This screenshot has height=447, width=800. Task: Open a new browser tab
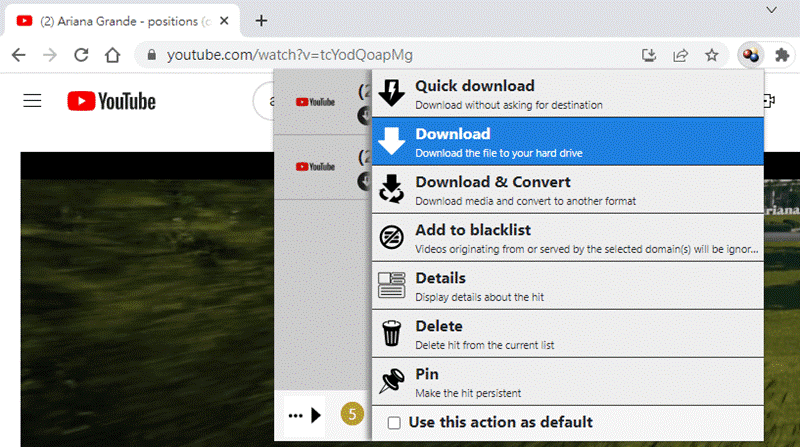click(261, 20)
